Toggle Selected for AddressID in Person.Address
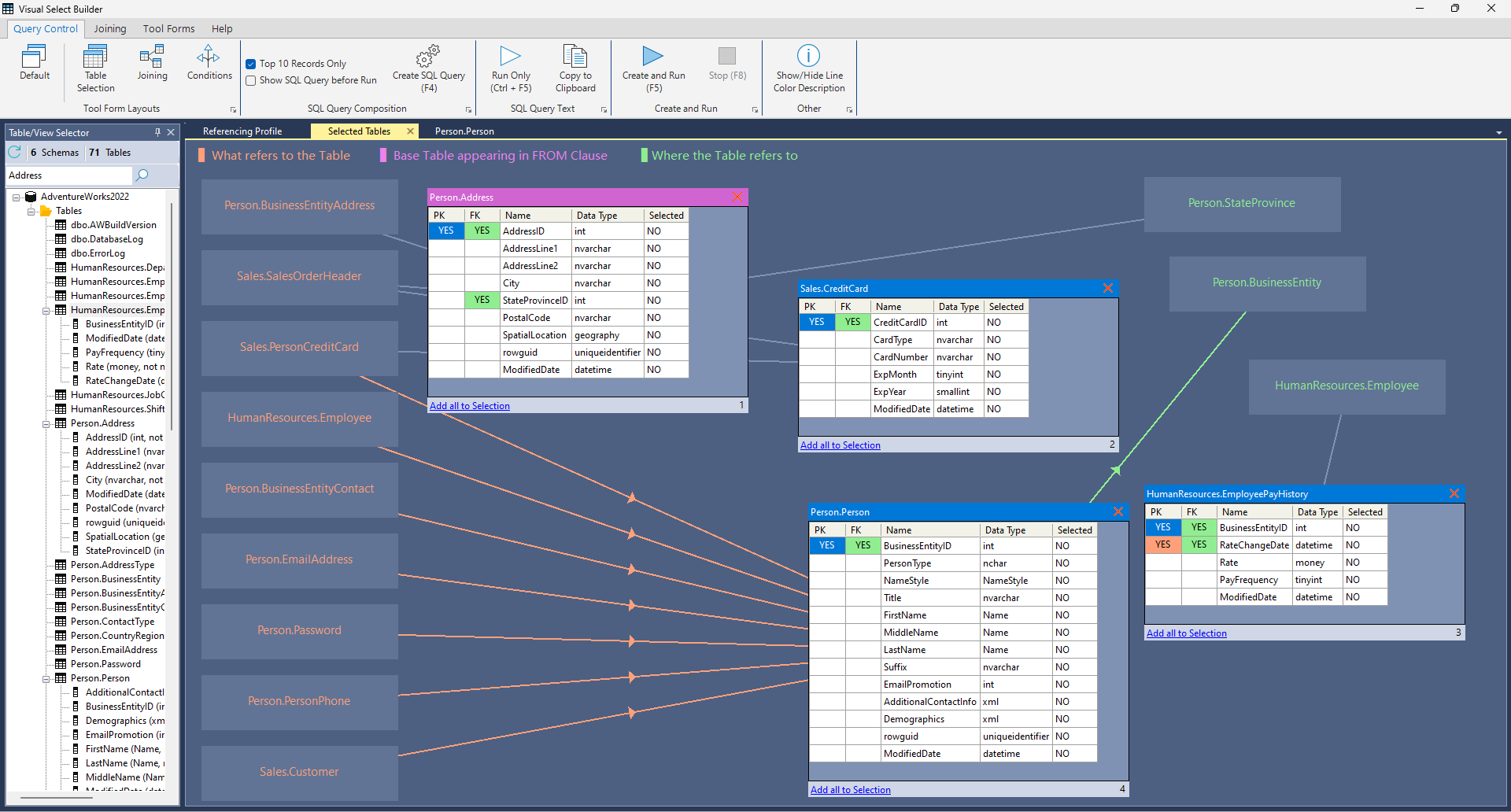The height and width of the screenshot is (812, 1511). 666,231
